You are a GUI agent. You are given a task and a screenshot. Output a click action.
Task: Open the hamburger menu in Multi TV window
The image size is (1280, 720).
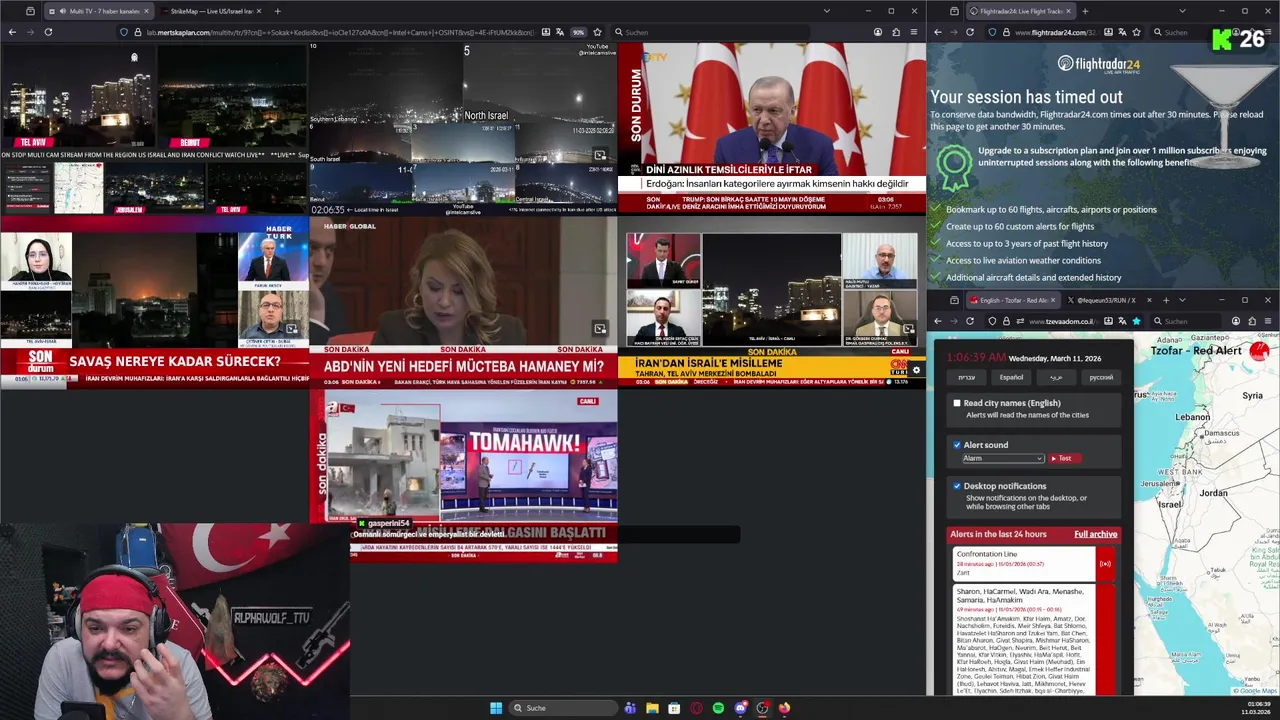(914, 32)
